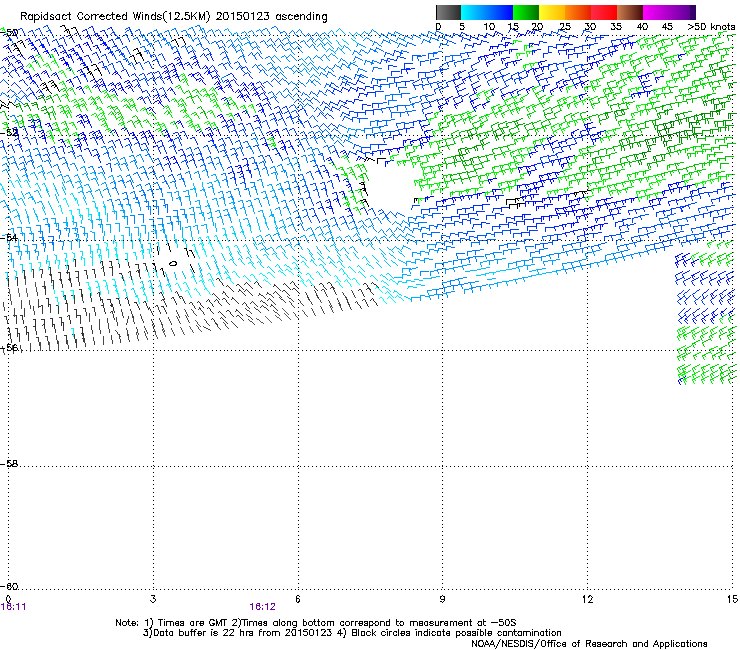Click the yellow 20-25 knots legend swatch
This screenshot has height=650, width=740.
click(552, 12)
